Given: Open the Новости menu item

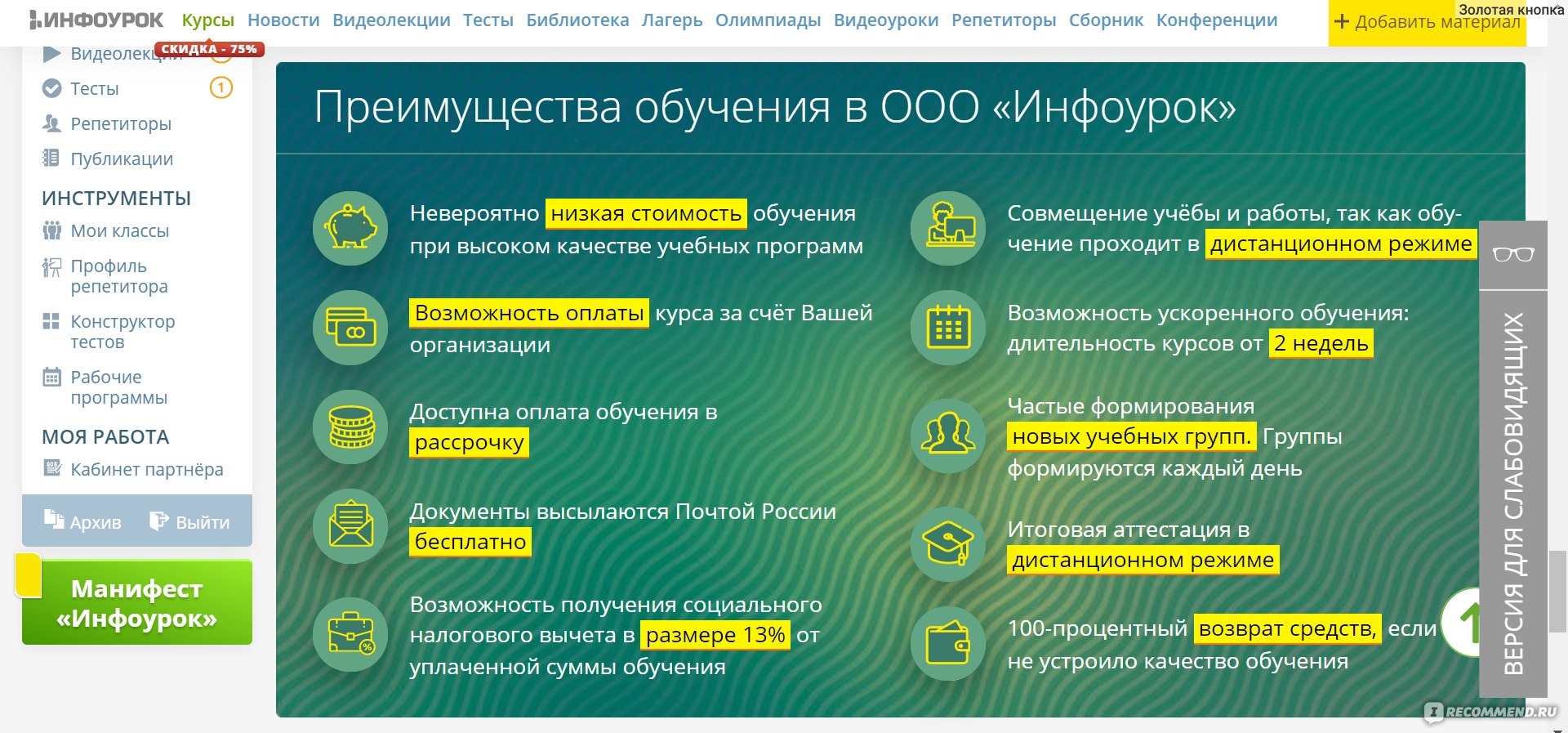Looking at the screenshot, I should pyautogui.click(x=283, y=20).
